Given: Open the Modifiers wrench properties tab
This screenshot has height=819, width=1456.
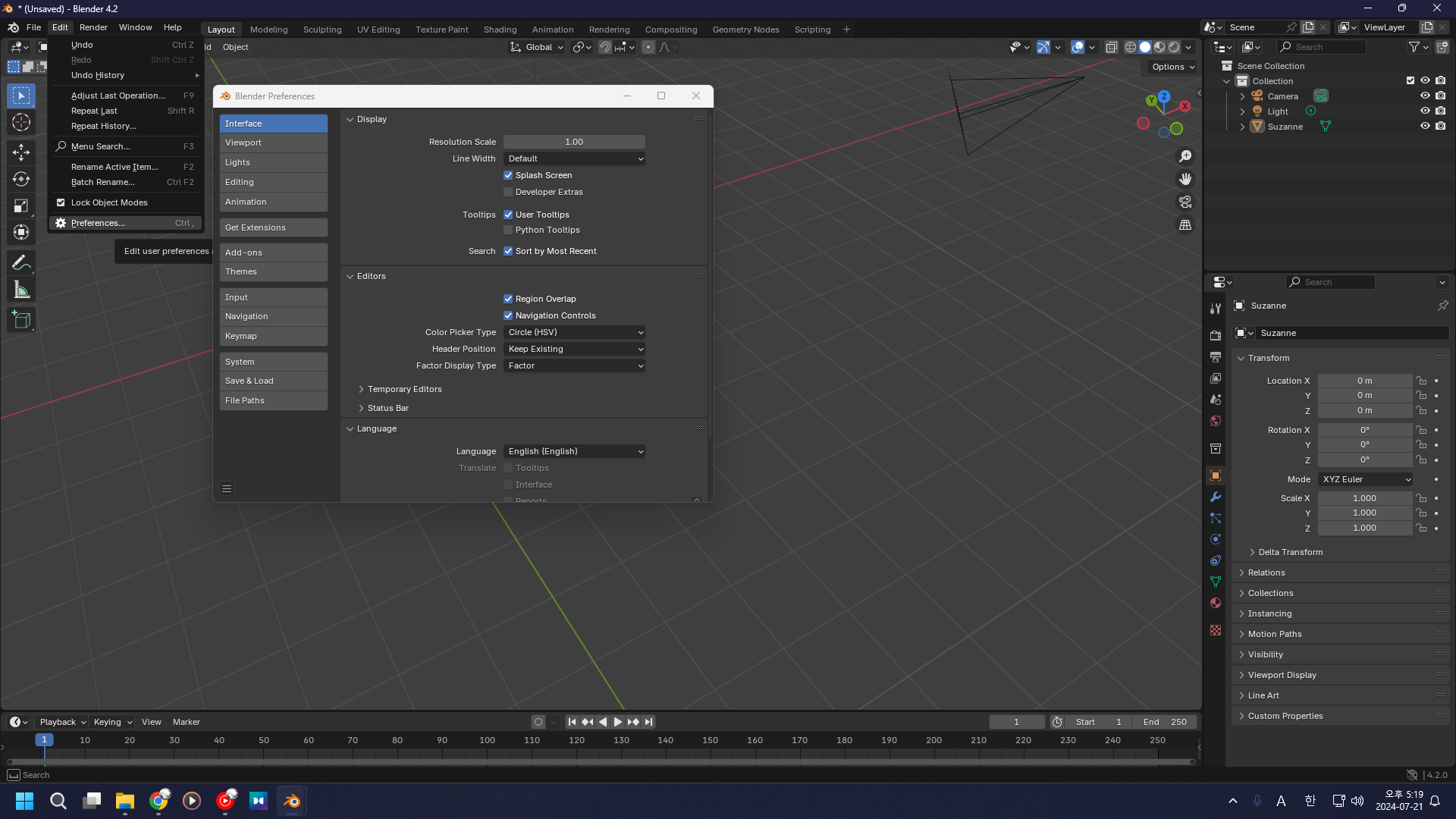Looking at the screenshot, I should 1216,497.
